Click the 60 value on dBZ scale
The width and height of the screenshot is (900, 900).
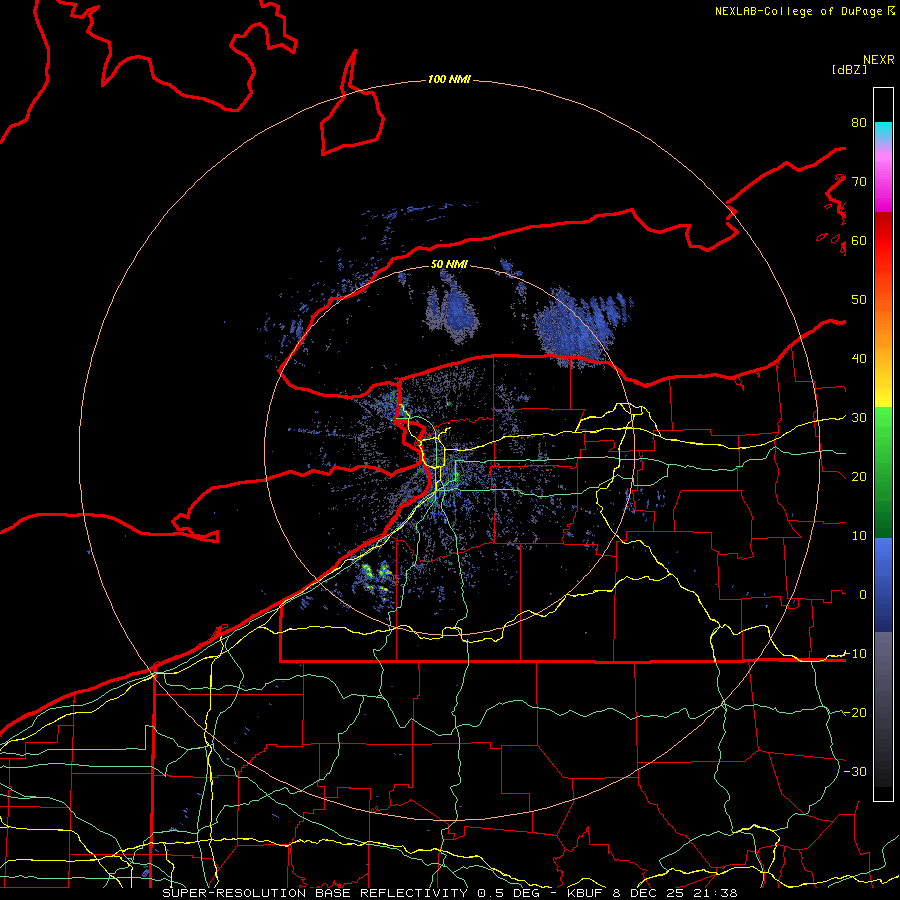point(859,241)
